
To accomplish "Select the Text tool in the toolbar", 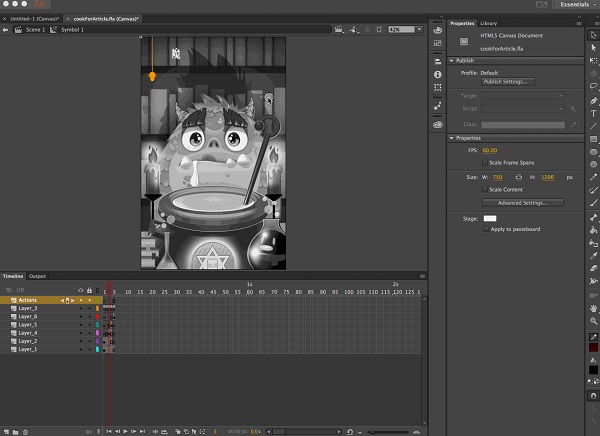I will [593, 113].
